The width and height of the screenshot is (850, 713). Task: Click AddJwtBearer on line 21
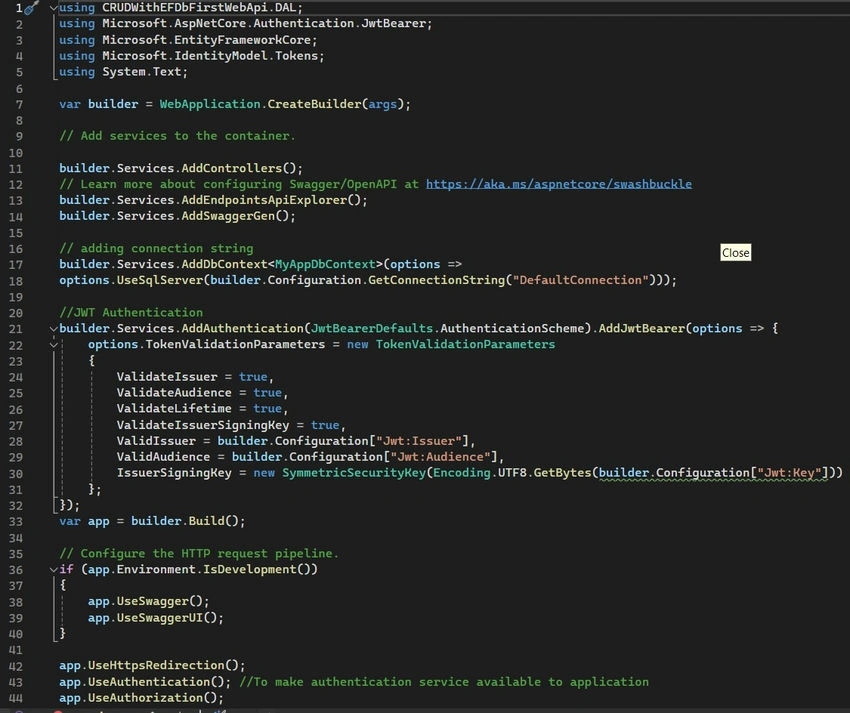tap(642, 329)
